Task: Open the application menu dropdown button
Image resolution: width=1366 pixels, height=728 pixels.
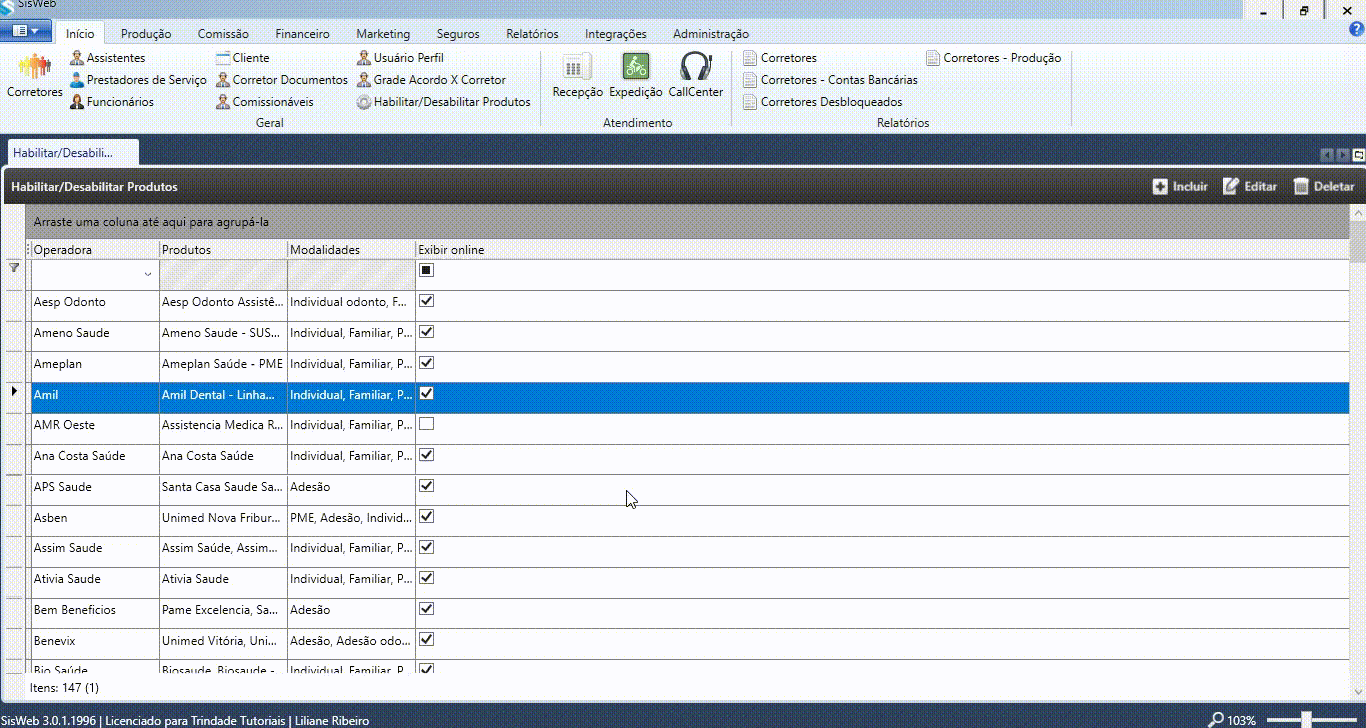Action: point(26,31)
